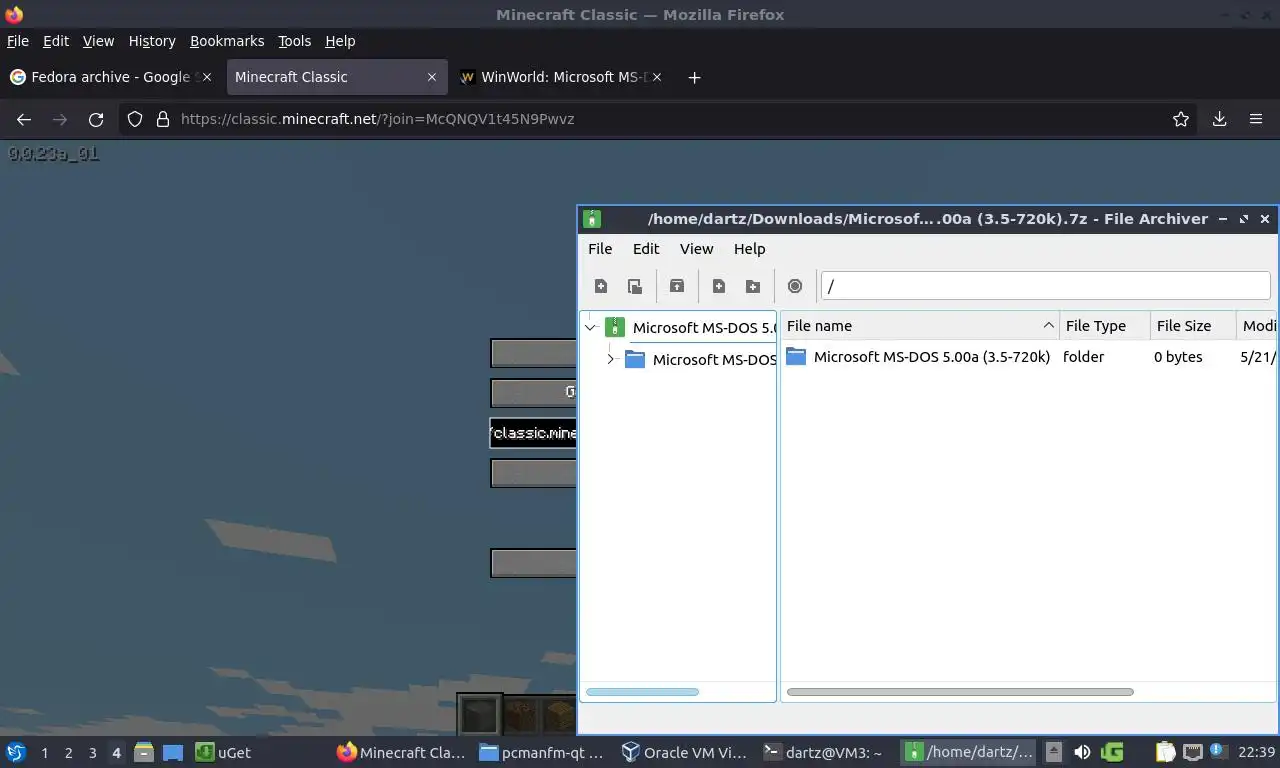1280x768 pixels.
Task: Click Firefox back arrow button
Action: click(24, 119)
